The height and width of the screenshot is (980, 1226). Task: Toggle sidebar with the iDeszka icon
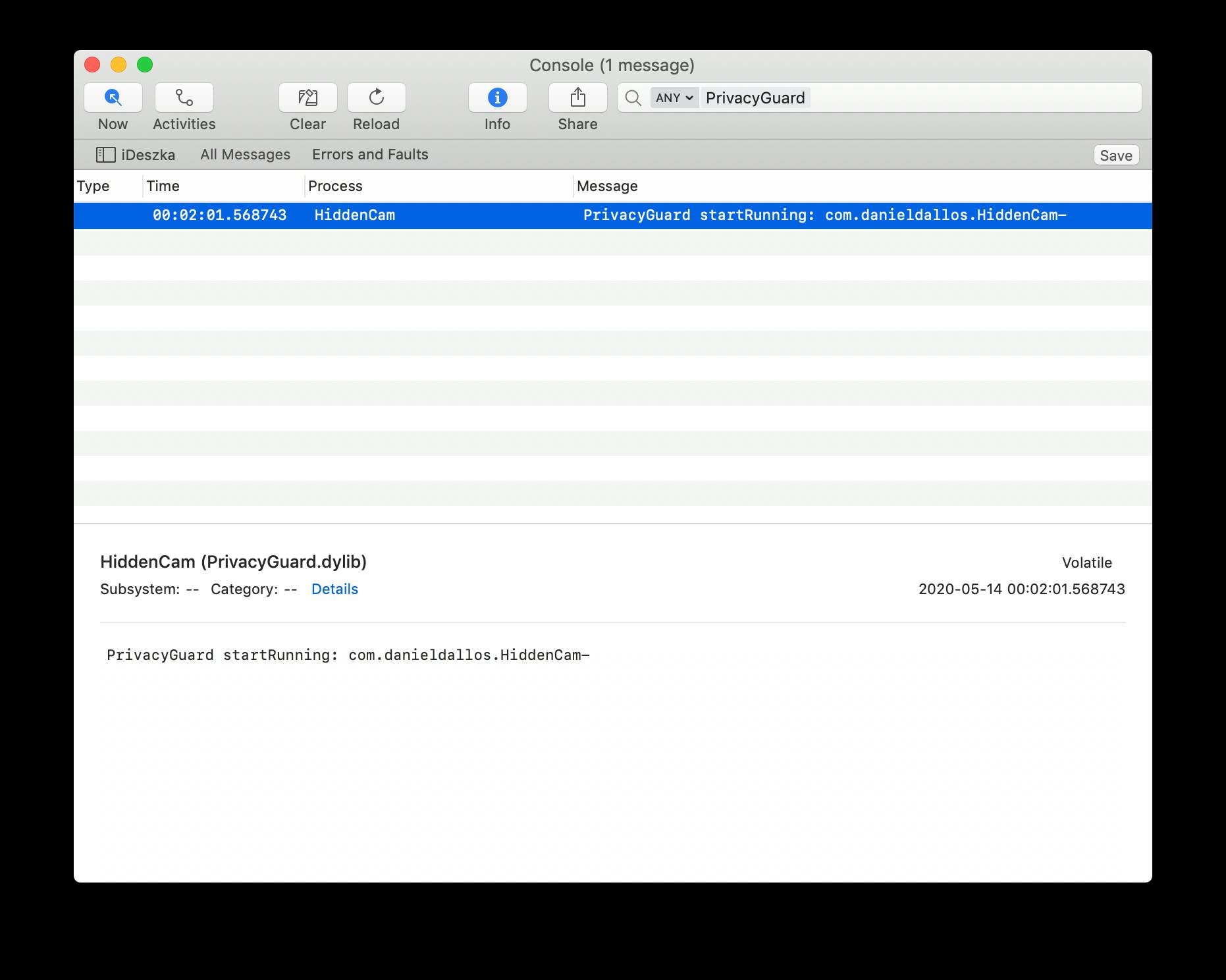click(105, 155)
